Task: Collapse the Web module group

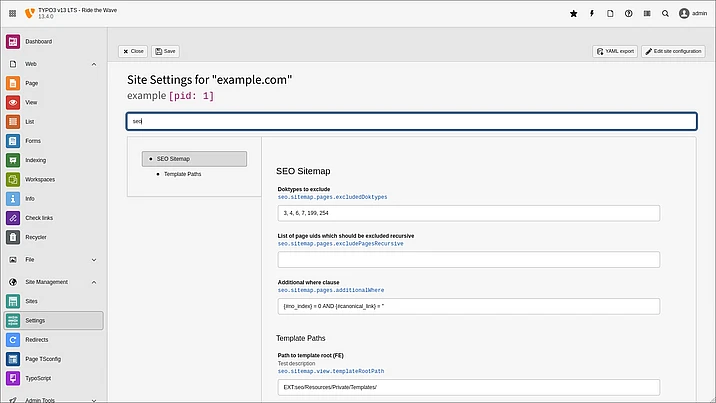Action: click(93, 64)
